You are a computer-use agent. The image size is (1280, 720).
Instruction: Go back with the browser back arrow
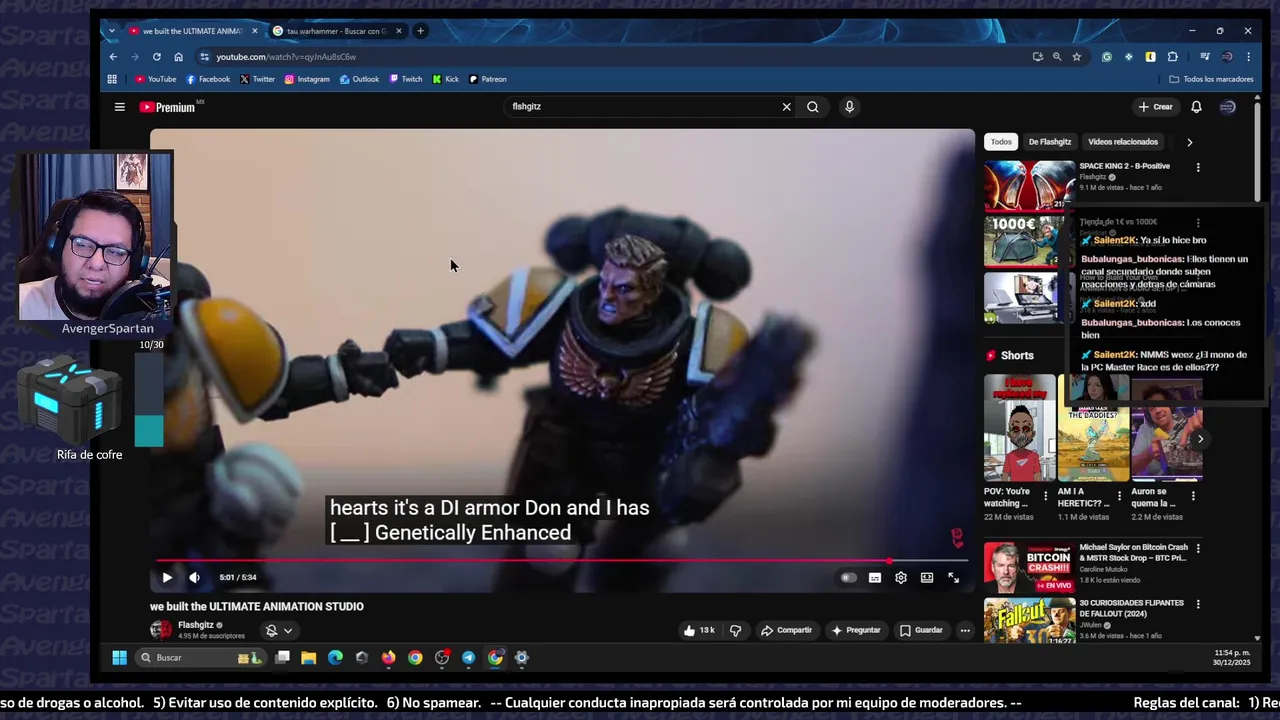113,57
